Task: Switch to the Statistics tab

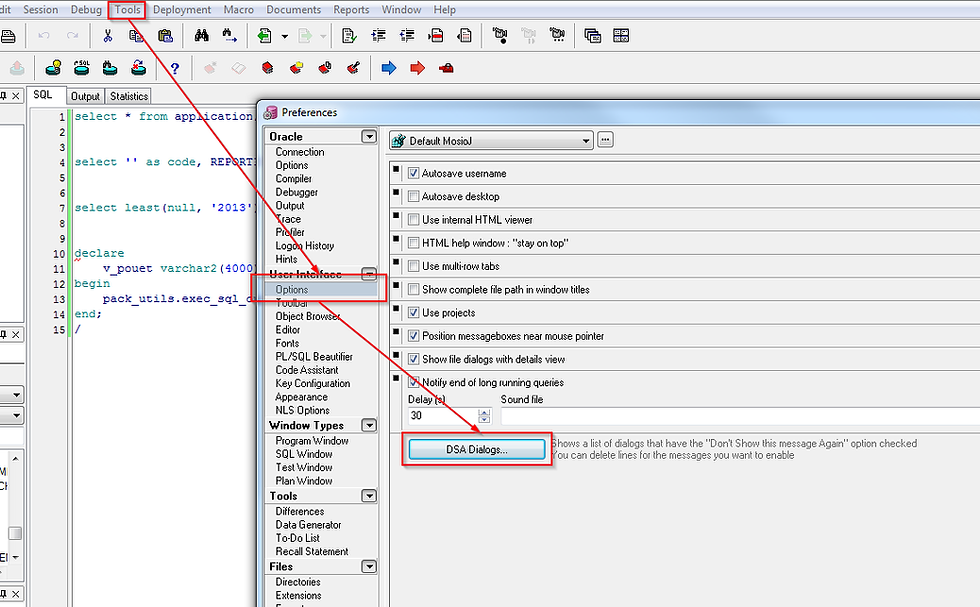Action: pos(129,96)
